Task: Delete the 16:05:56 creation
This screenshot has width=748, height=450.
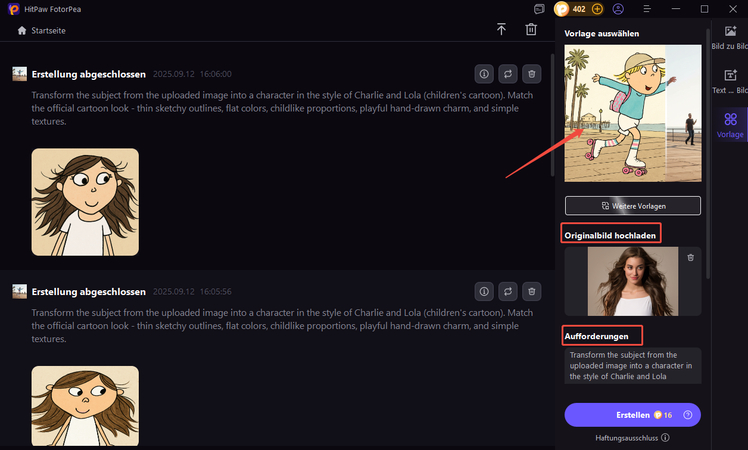Action: pos(532,292)
